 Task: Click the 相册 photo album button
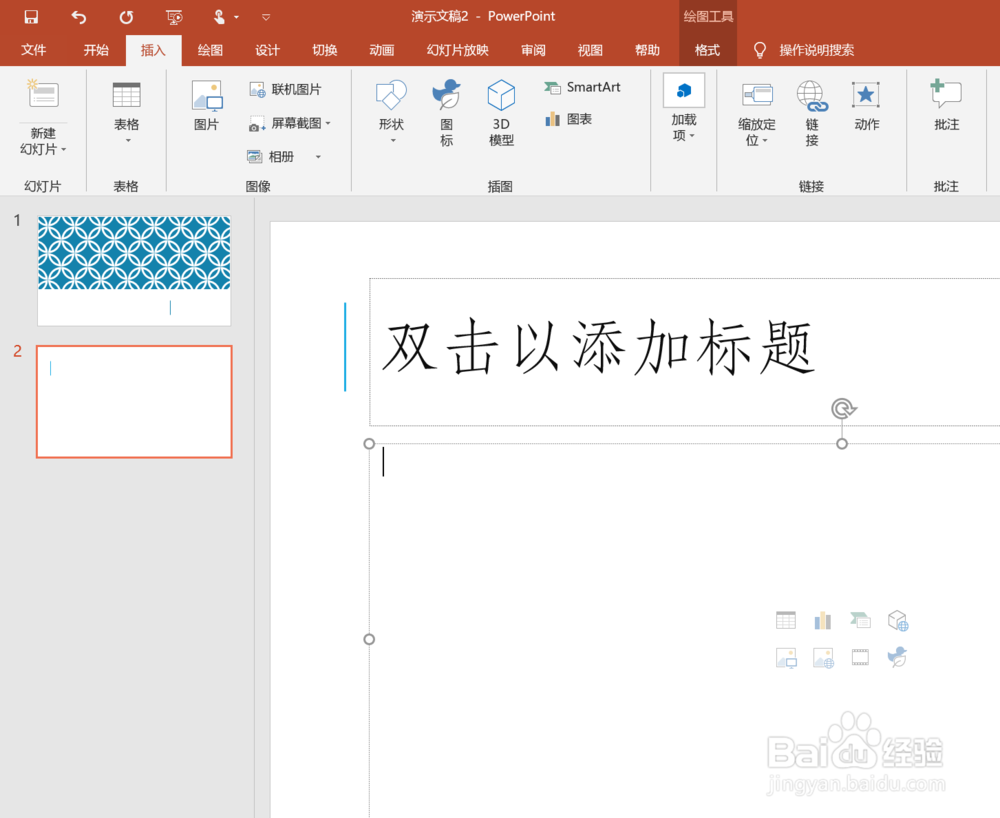pyautogui.click(x=272, y=157)
